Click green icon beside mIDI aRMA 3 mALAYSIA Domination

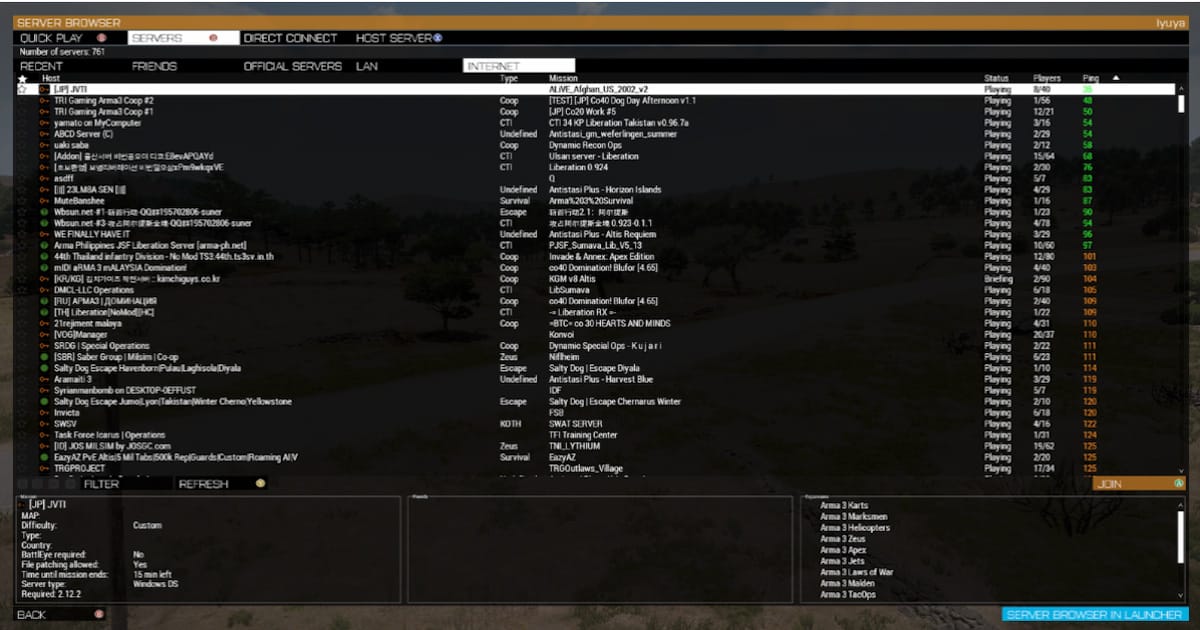(x=44, y=268)
